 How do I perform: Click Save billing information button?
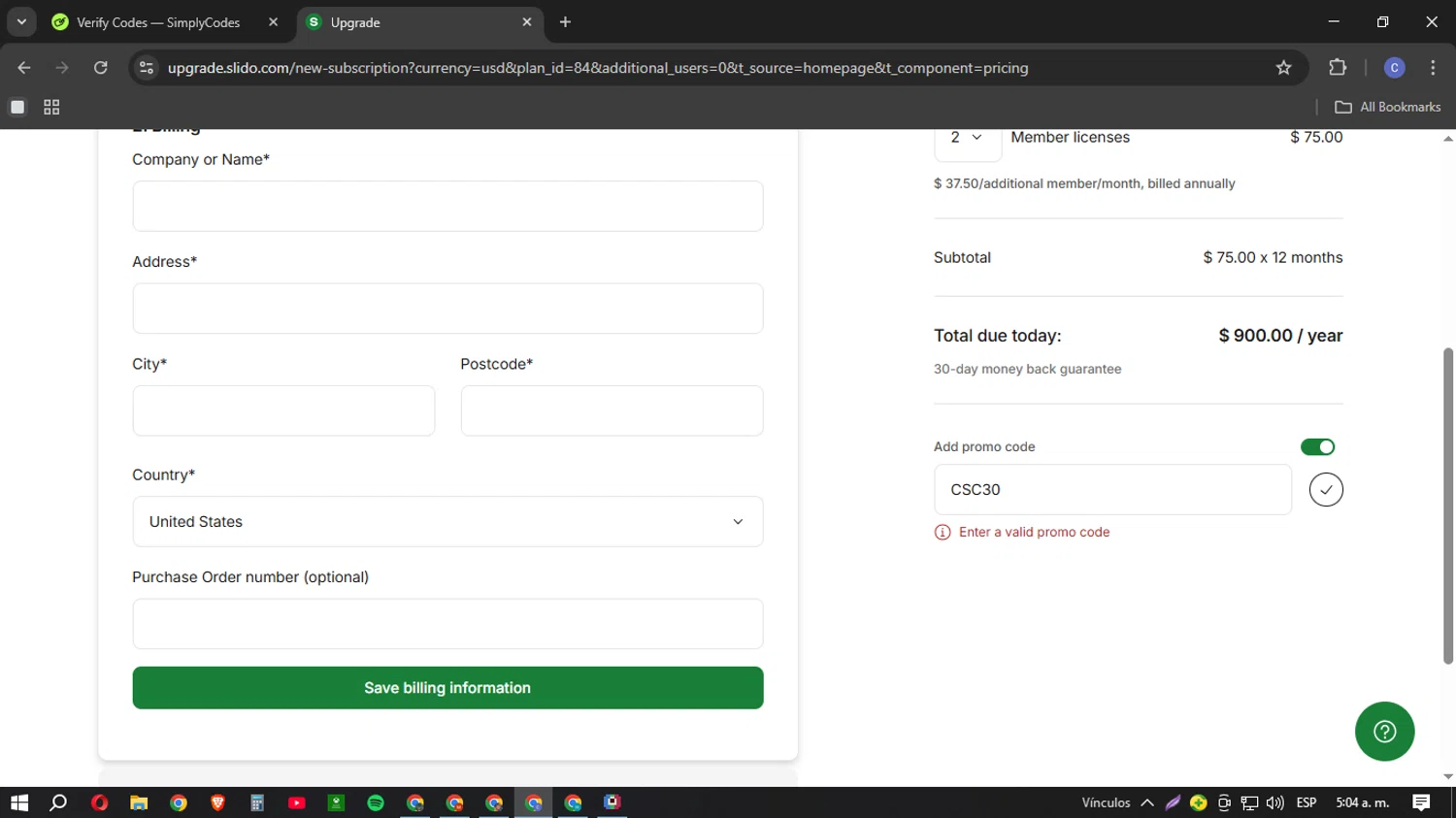[447, 688]
